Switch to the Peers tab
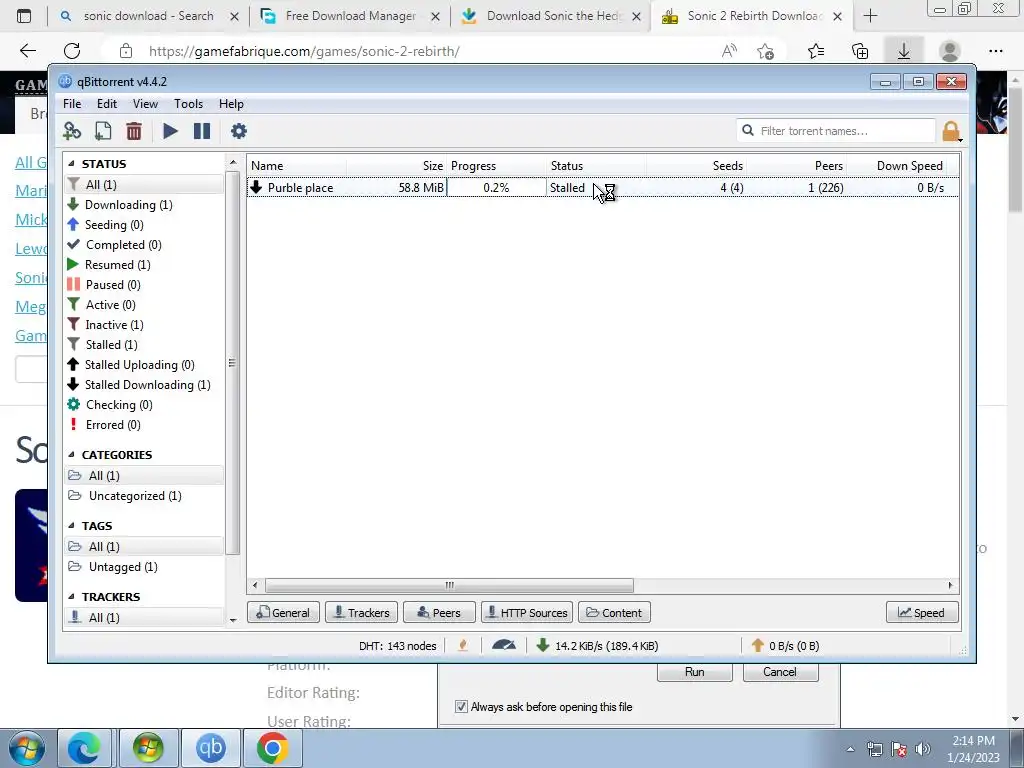1024x768 pixels. pos(439,613)
